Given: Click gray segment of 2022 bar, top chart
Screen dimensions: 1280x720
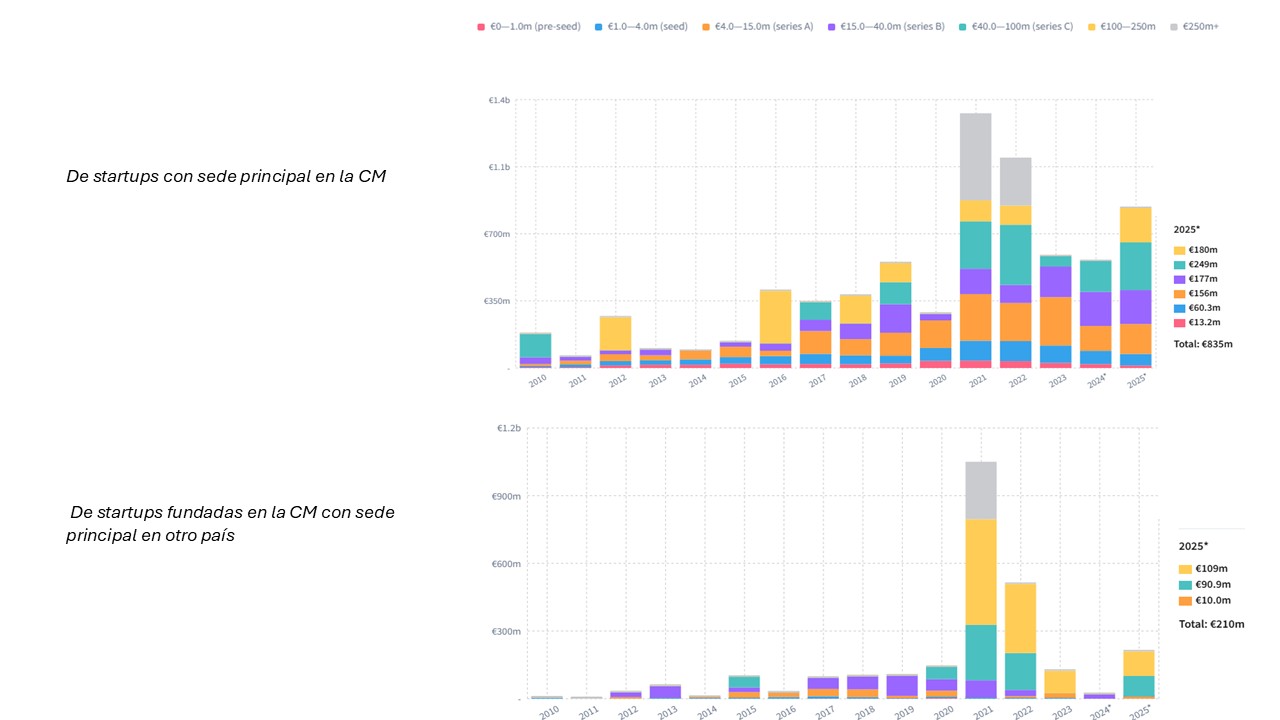Looking at the screenshot, I should pyautogui.click(x=1015, y=181).
